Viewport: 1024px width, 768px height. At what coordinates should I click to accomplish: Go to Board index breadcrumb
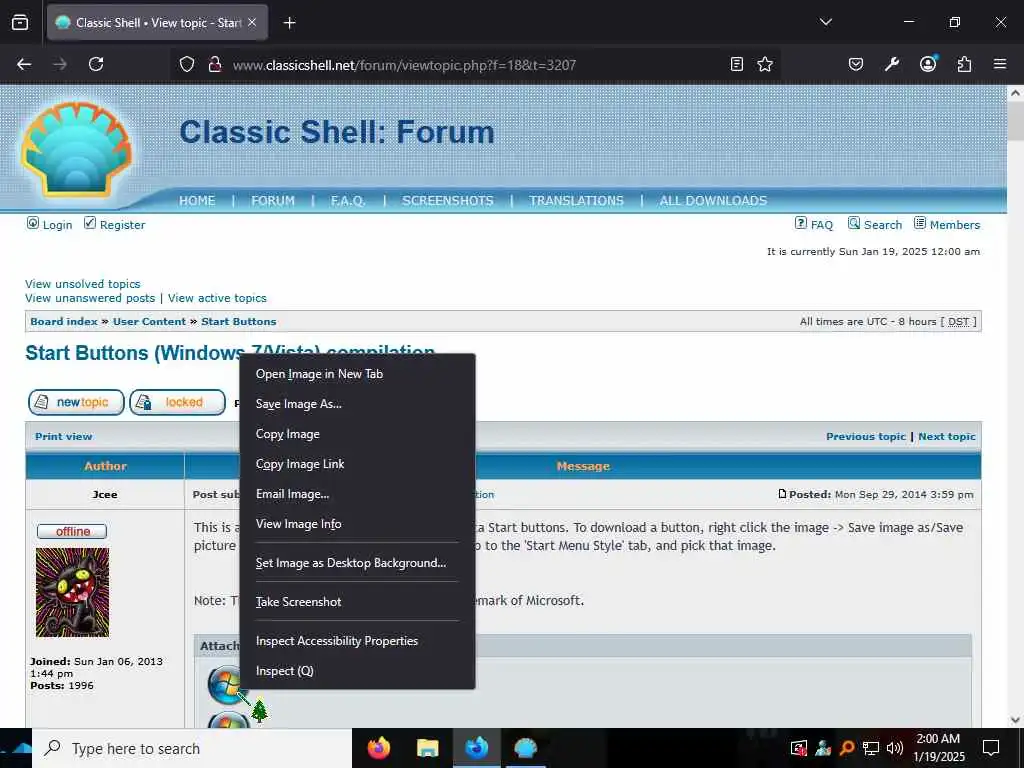[x=64, y=321]
